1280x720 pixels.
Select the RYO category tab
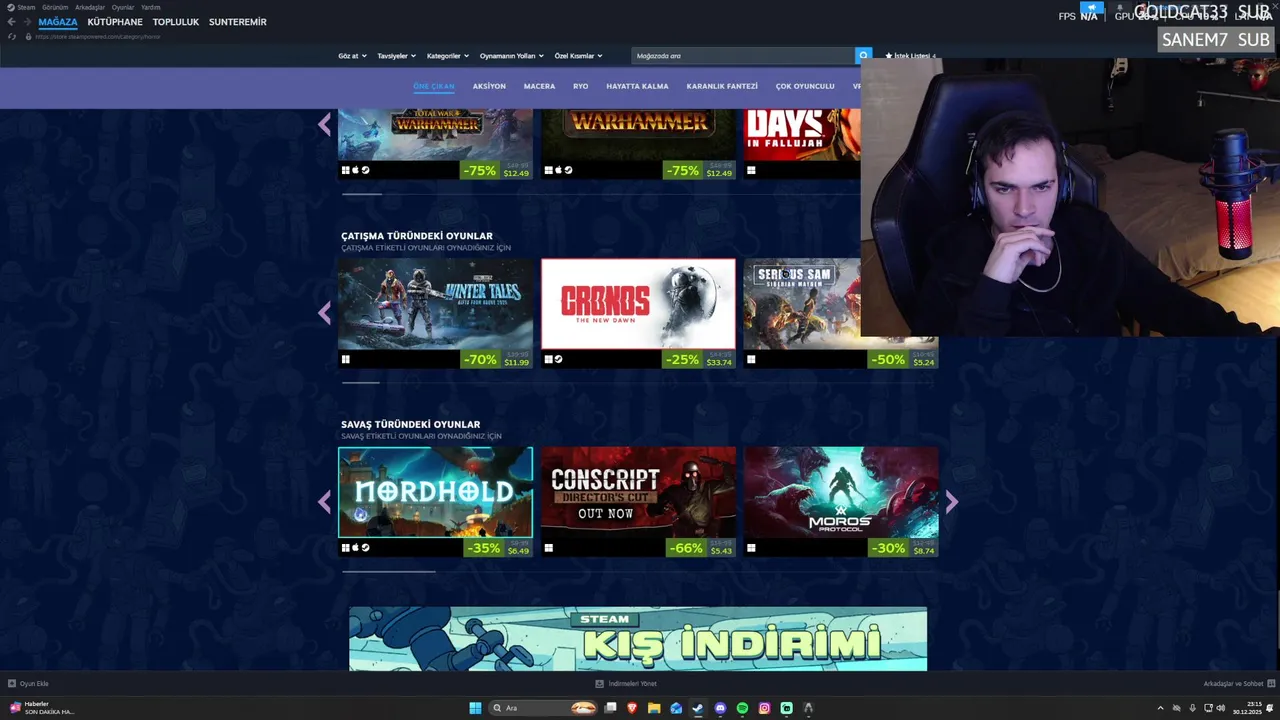point(580,86)
